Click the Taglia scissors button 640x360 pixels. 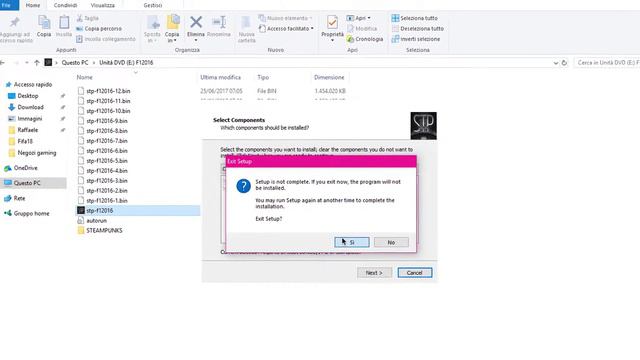pyautogui.click(x=88, y=18)
